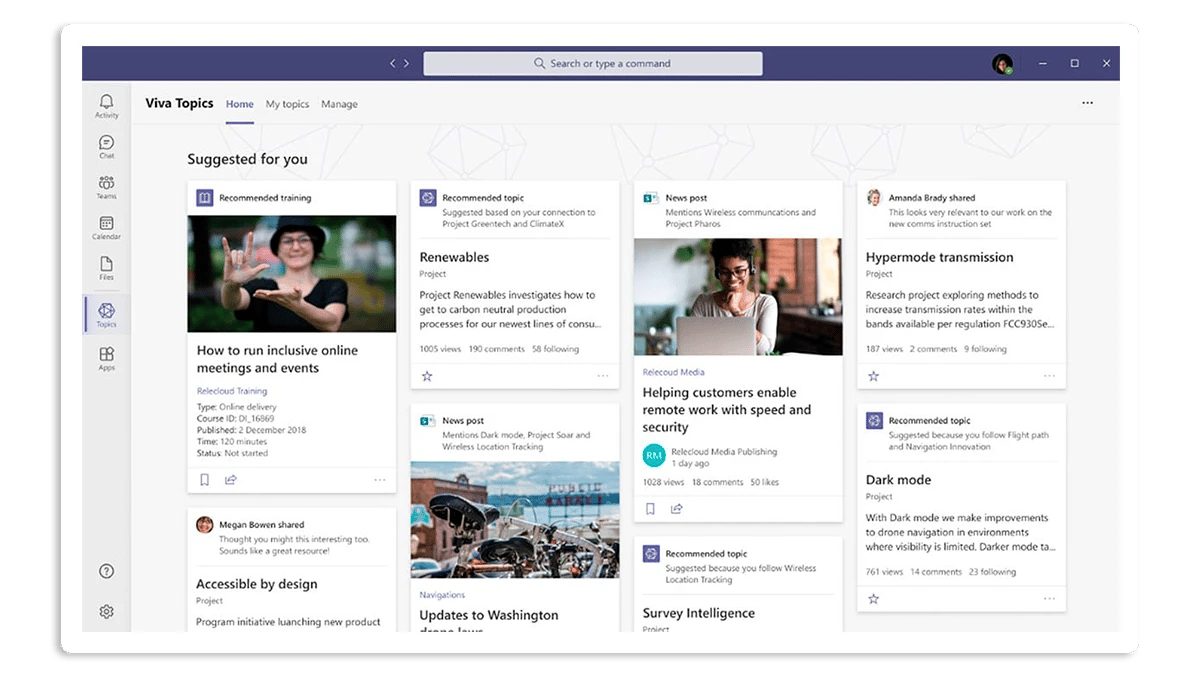Image resolution: width=1200 pixels, height=677 pixels.
Task: Open the Renewables topic title
Action: (454, 257)
